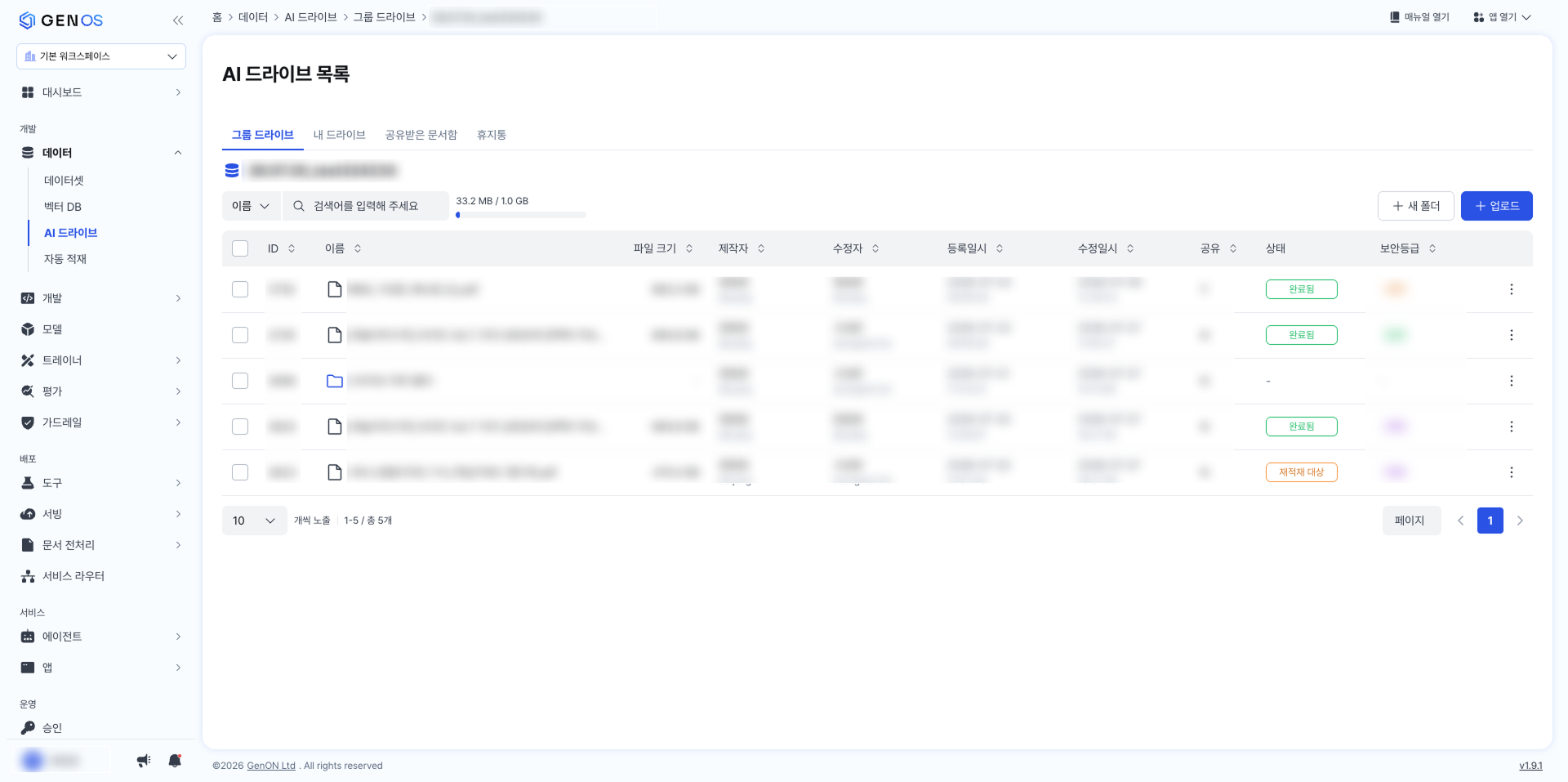1568x782 pixels.
Task: Switch to the 공유받은 문서함 tab
Action: [421, 135]
